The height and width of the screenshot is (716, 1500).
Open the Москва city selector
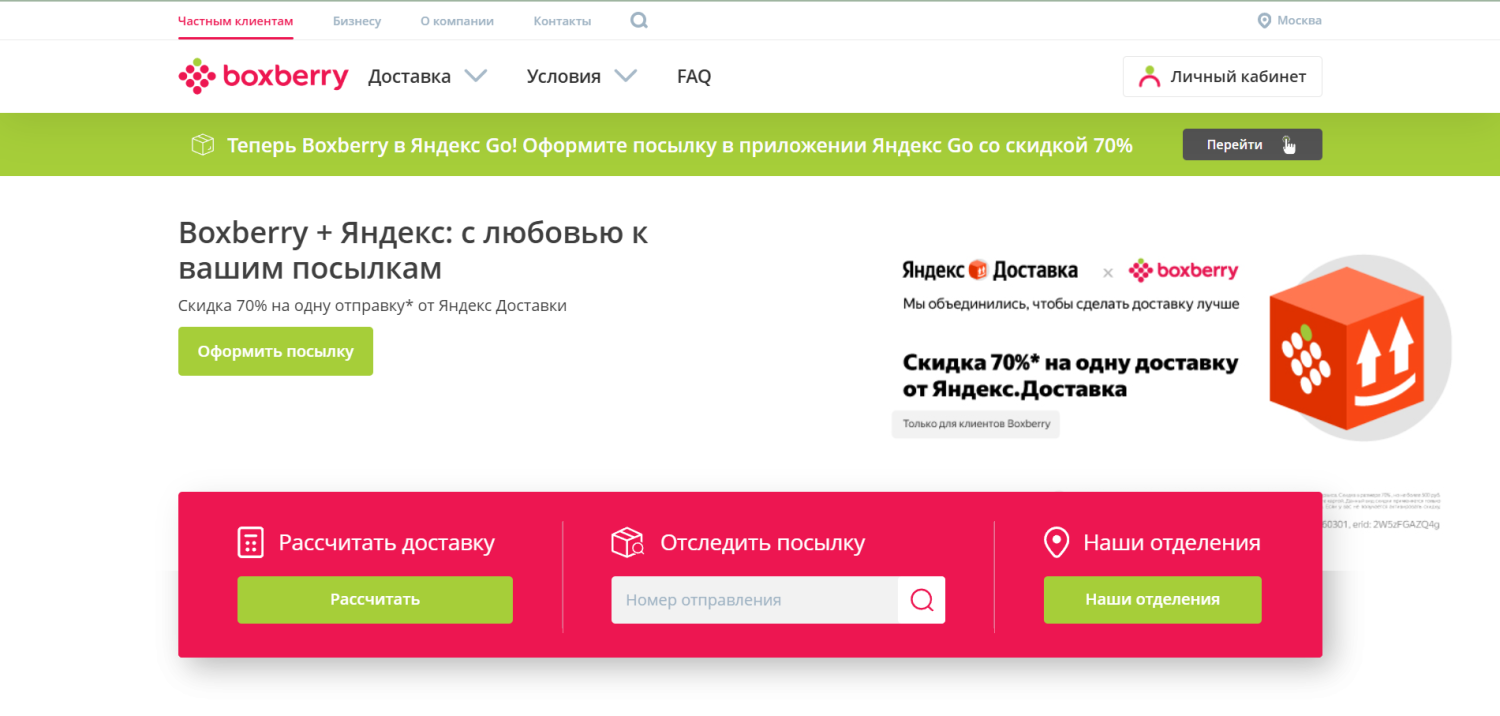[1299, 21]
